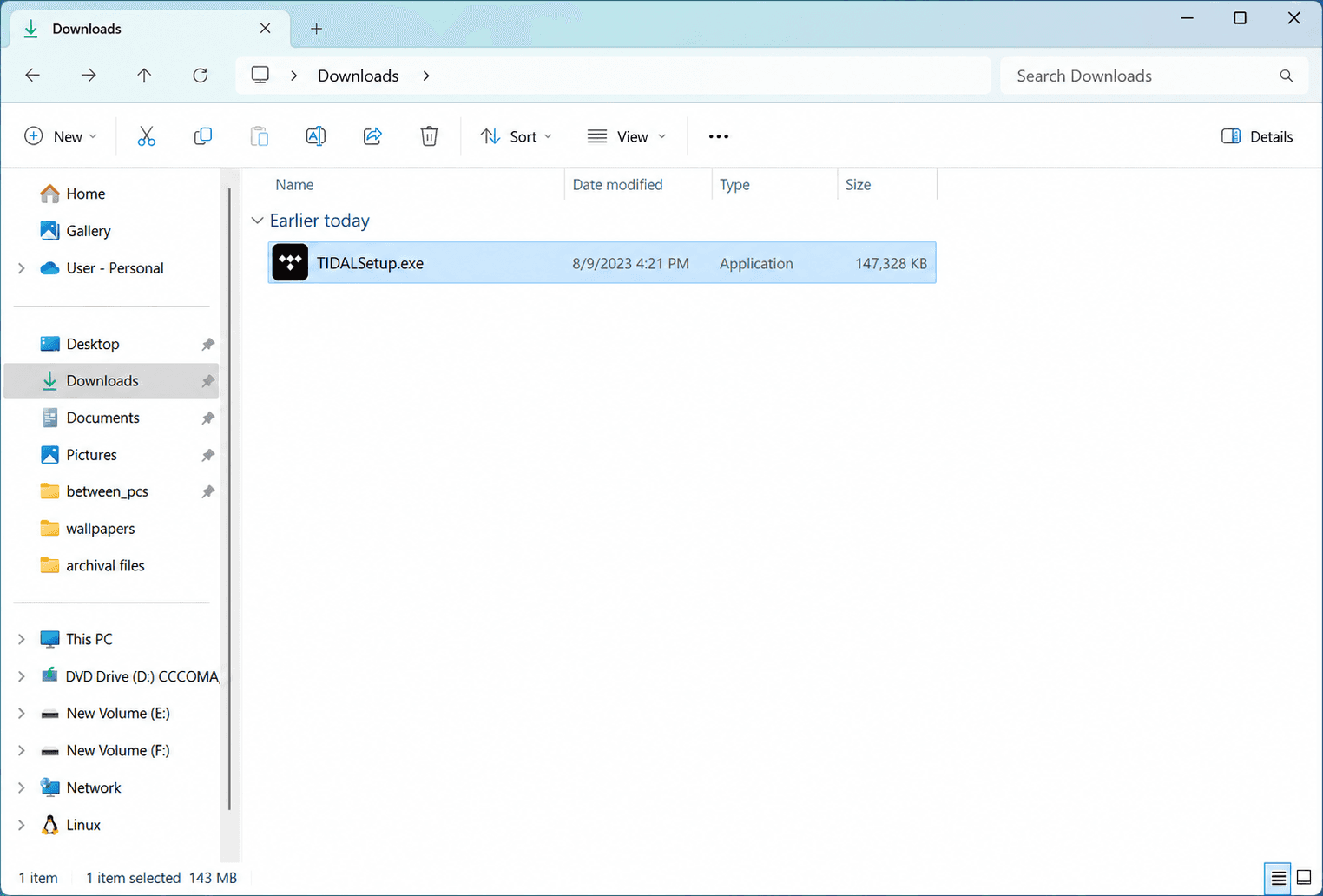Click the search magnifier icon
The width and height of the screenshot is (1323, 896).
pyautogui.click(x=1287, y=76)
